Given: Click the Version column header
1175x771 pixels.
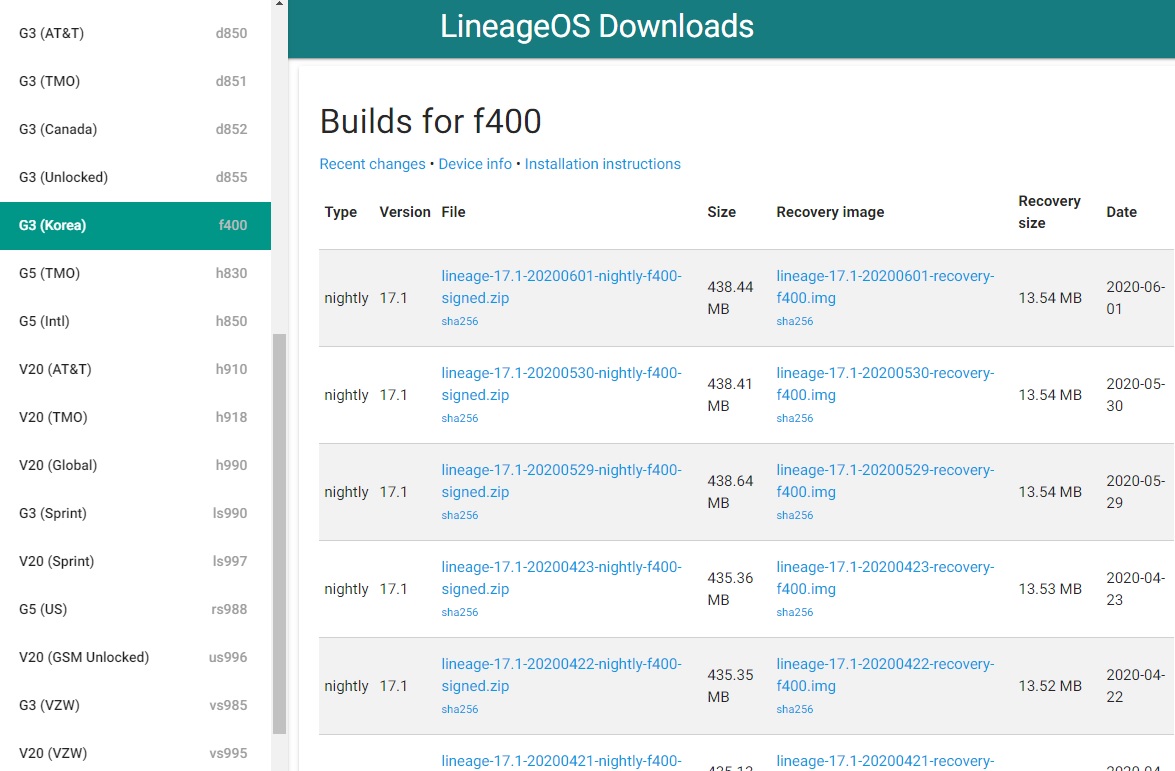Looking at the screenshot, I should point(405,212).
